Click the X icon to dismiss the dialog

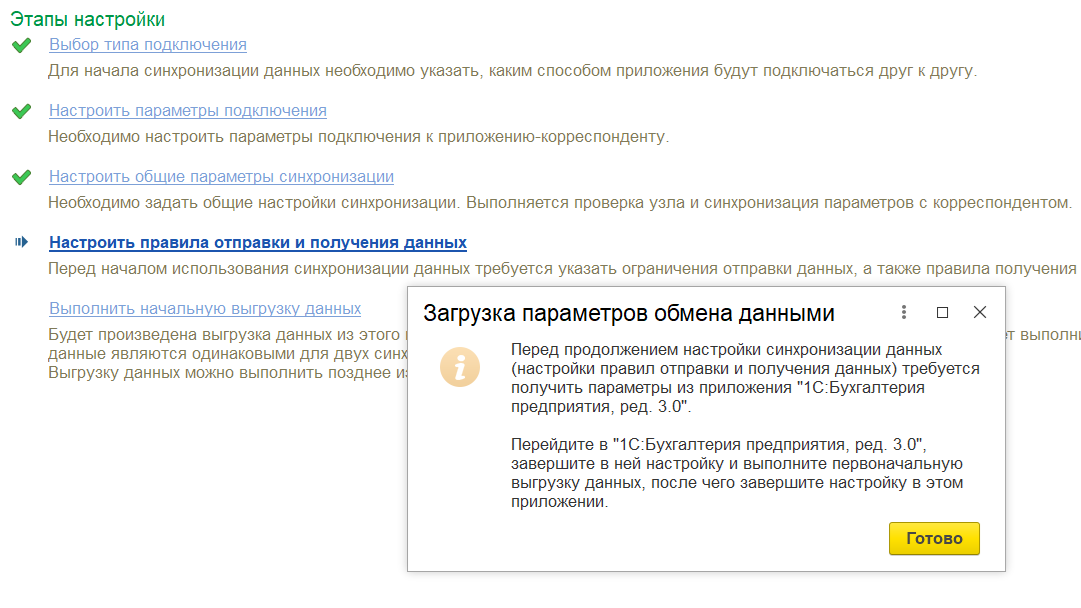coord(978,313)
